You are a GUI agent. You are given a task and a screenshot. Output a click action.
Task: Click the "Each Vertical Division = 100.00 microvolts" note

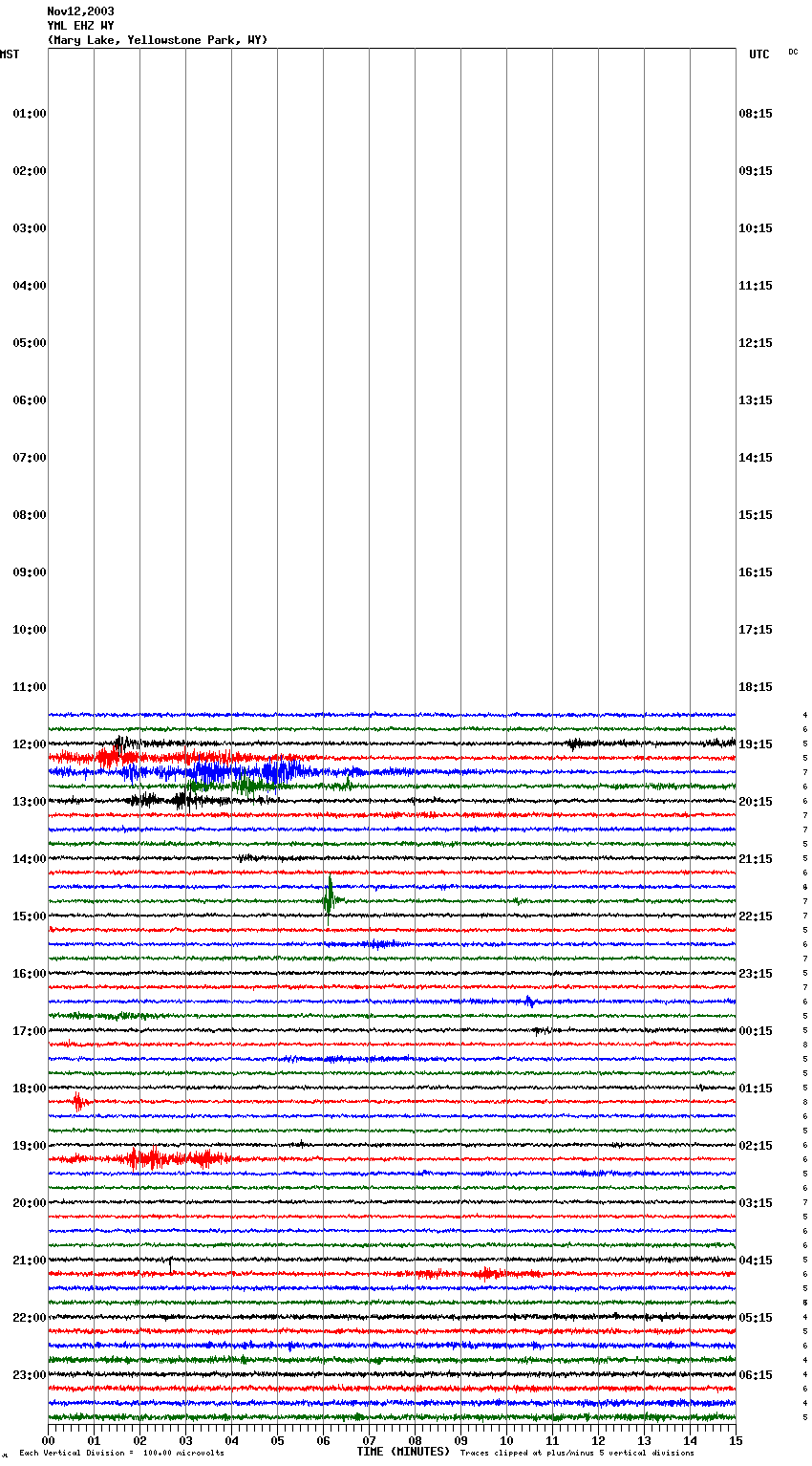(x=121, y=1454)
